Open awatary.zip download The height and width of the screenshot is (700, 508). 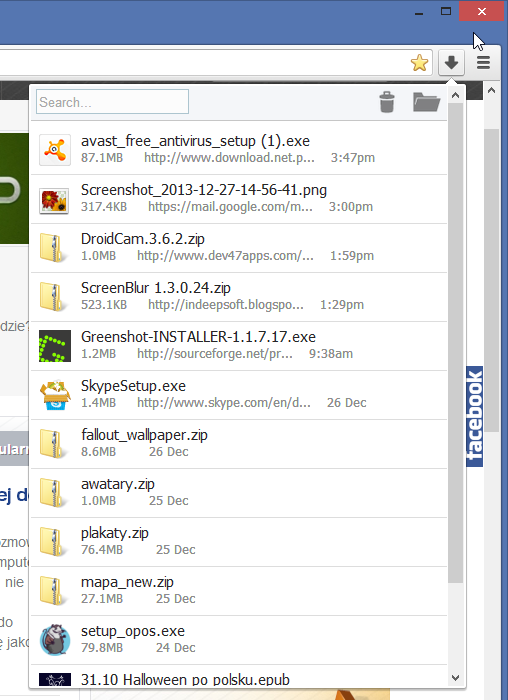pyautogui.click(x=117, y=484)
